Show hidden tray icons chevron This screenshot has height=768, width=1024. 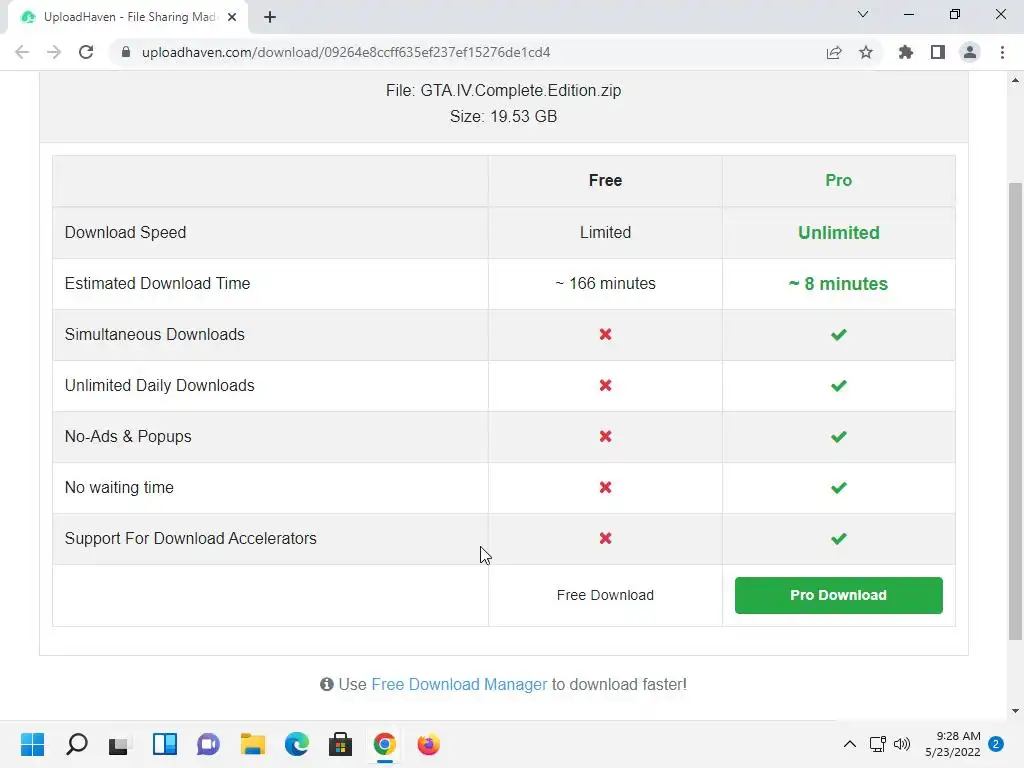[850, 744]
